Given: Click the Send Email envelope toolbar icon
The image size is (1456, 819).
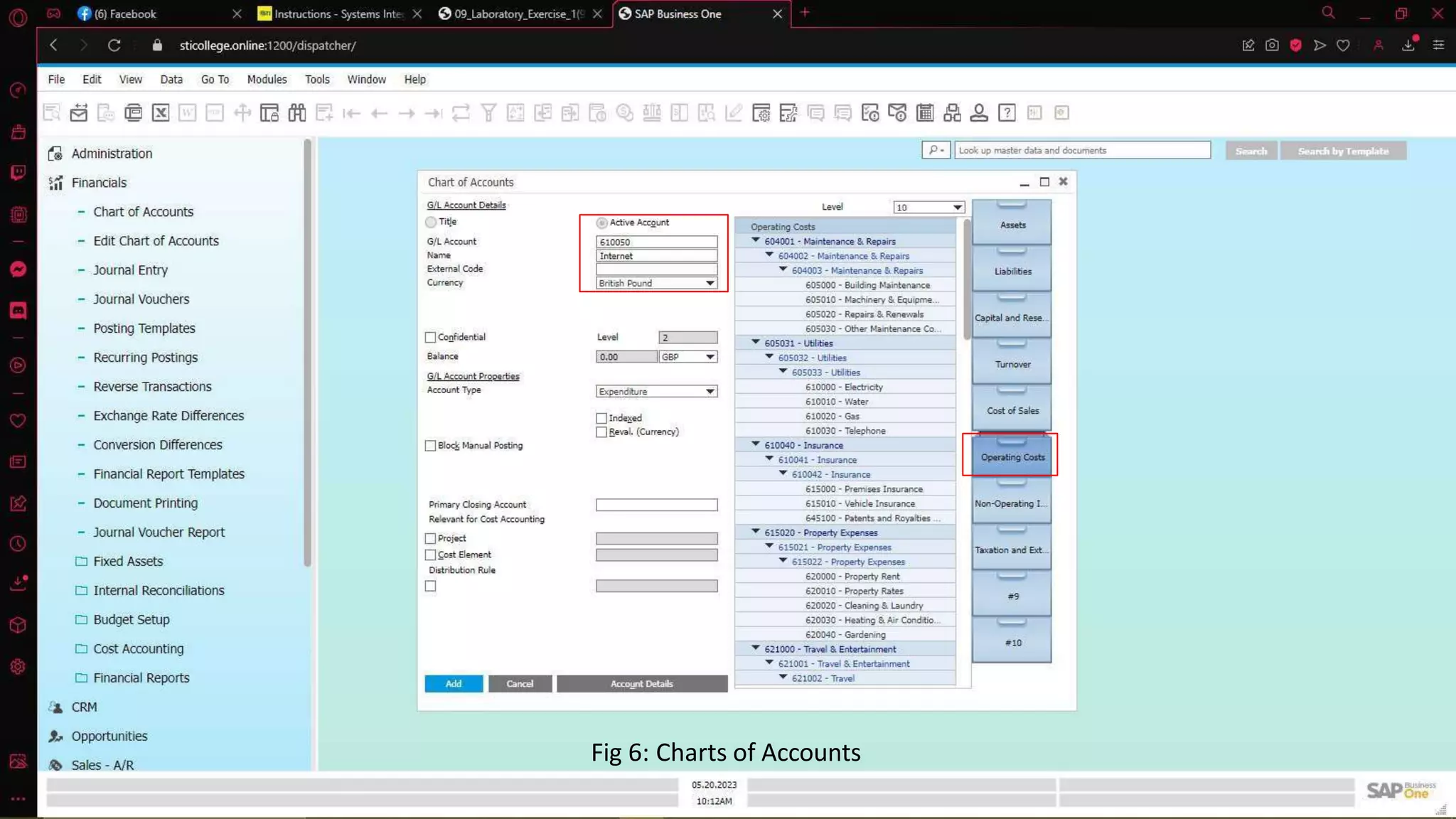Looking at the screenshot, I should (79, 112).
